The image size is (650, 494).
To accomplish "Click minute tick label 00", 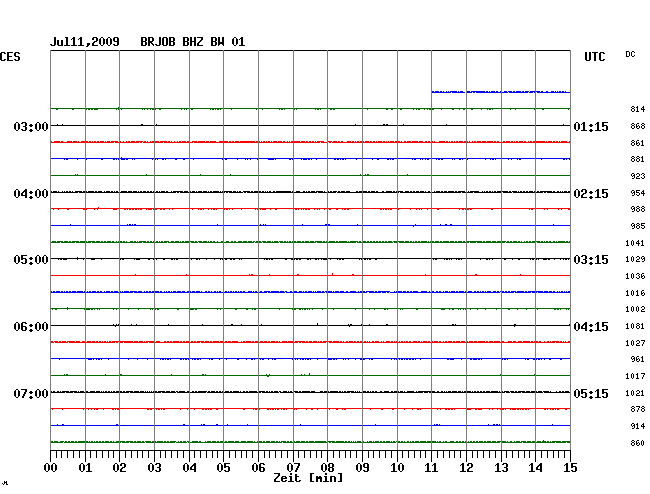I will pyautogui.click(x=50, y=468).
